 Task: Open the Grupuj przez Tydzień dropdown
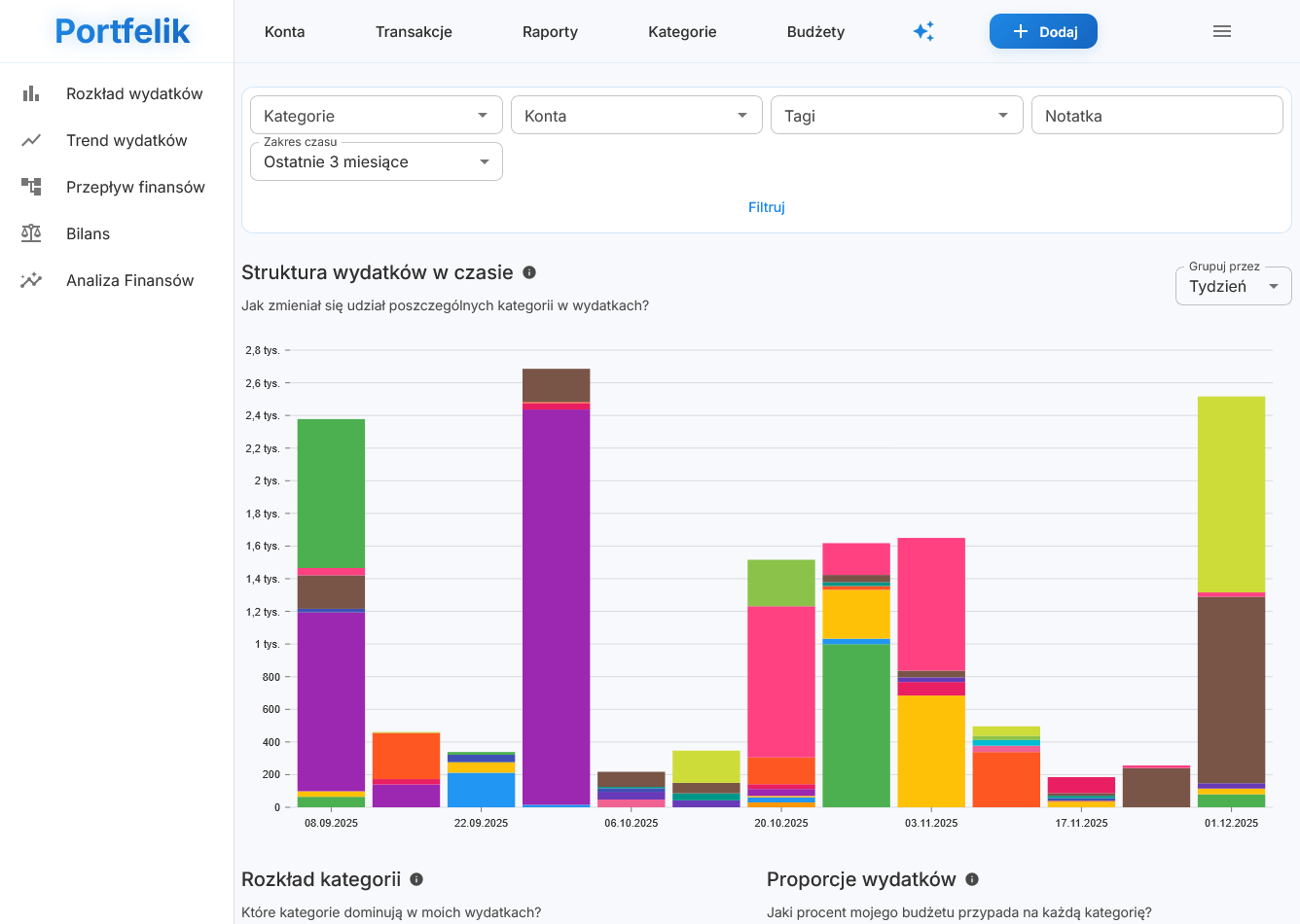pyautogui.click(x=1232, y=287)
